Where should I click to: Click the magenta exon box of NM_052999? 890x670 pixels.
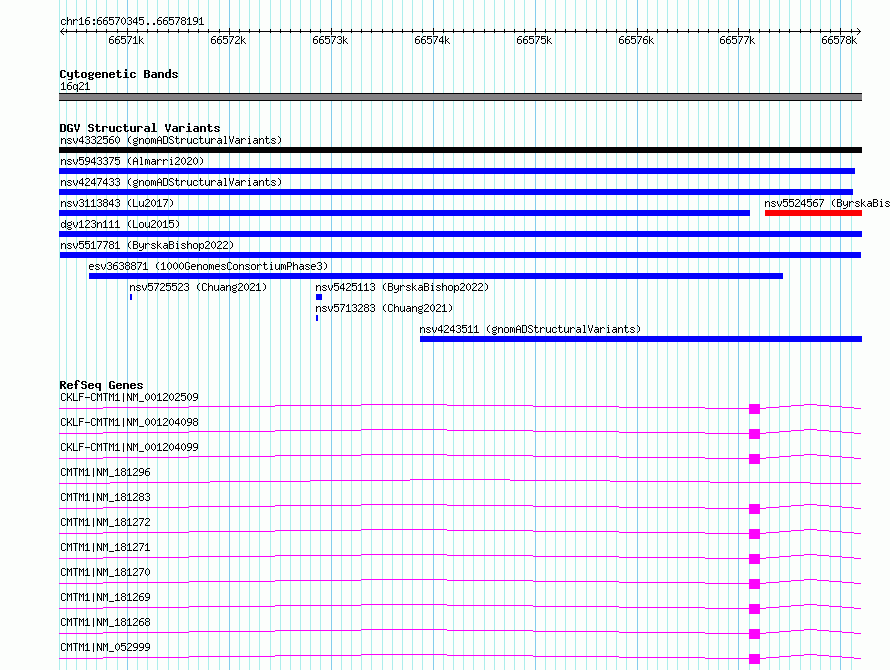tap(754, 659)
